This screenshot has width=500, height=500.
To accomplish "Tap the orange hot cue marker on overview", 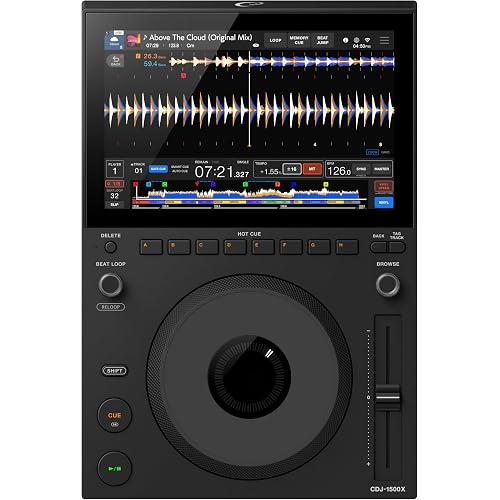I will (x=277, y=184).
